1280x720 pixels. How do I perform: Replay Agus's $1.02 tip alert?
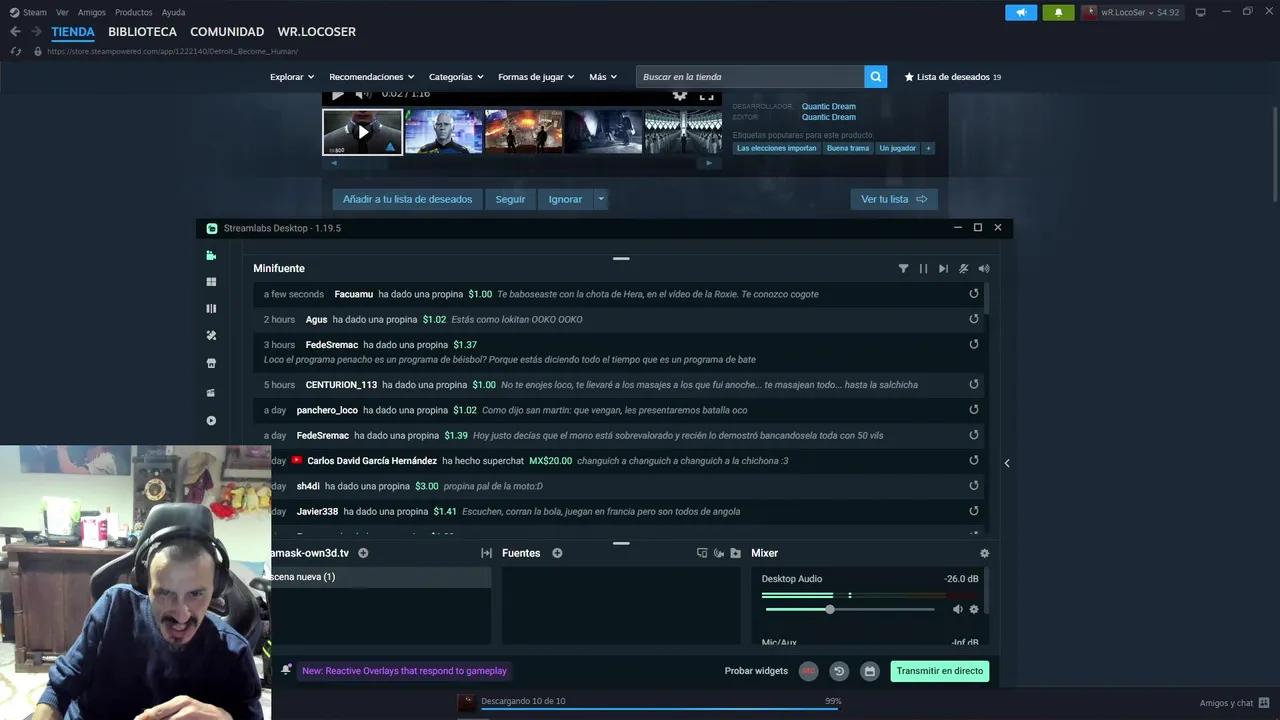[974, 319]
